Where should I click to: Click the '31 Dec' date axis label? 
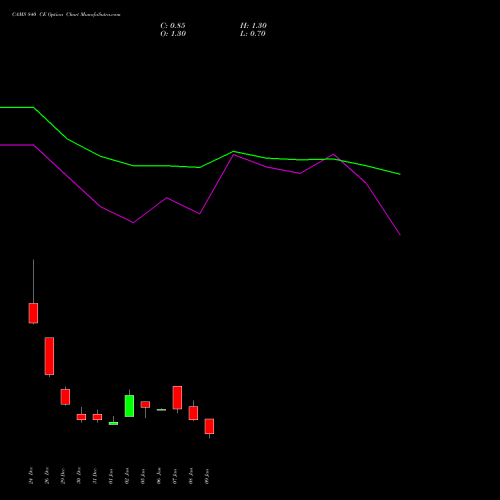pyautogui.click(x=95, y=476)
